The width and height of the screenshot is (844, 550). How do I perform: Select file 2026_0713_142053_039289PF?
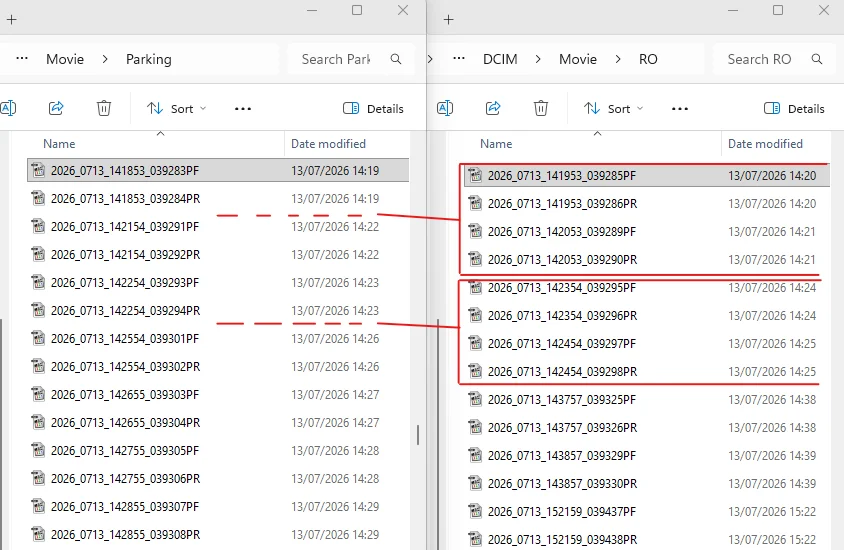(x=647, y=231)
